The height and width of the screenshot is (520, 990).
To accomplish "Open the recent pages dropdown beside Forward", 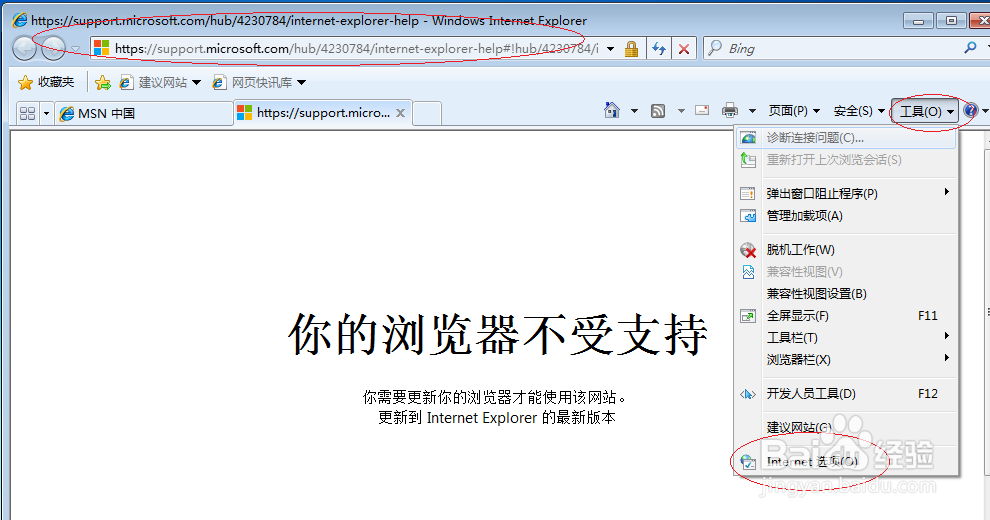I will 75,49.
